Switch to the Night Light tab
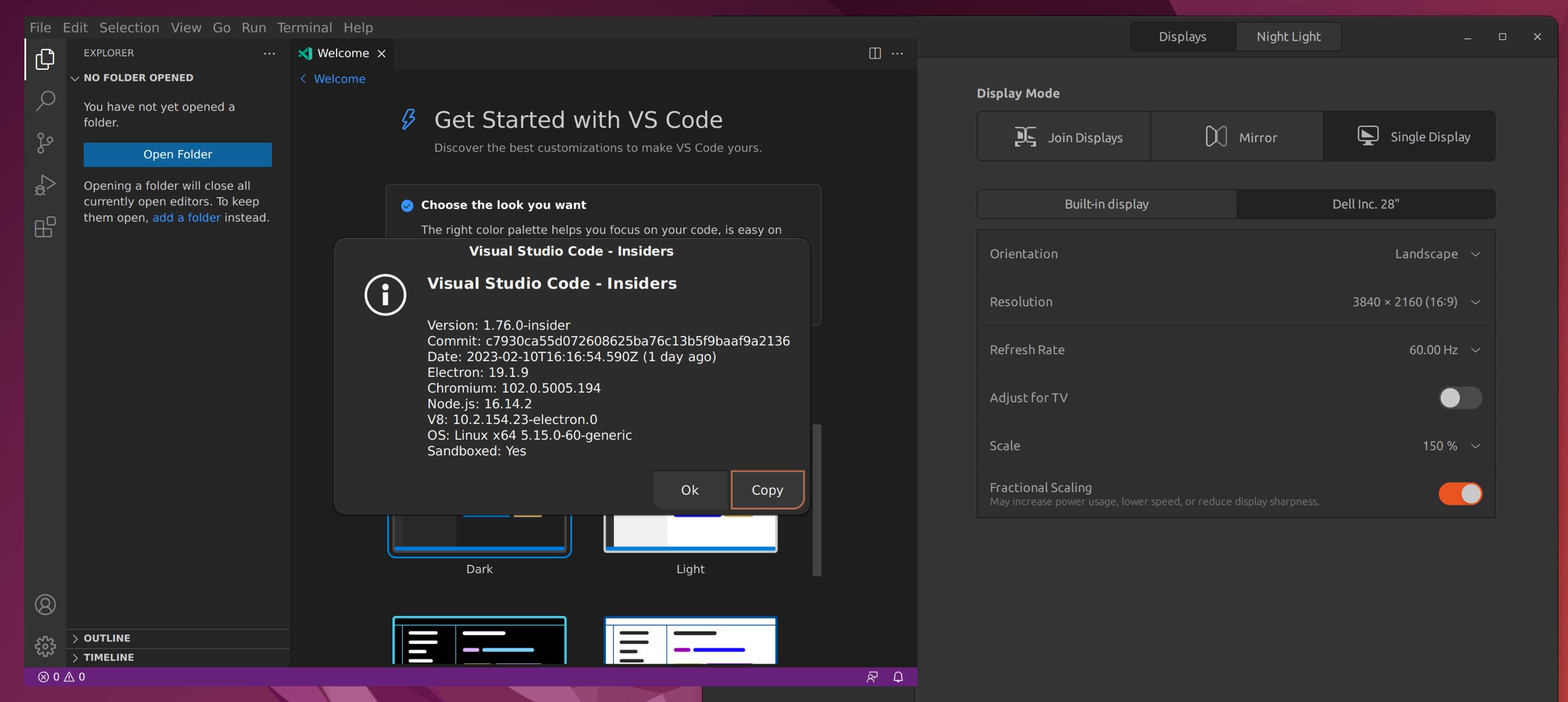The width and height of the screenshot is (1568, 702). point(1288,37)
